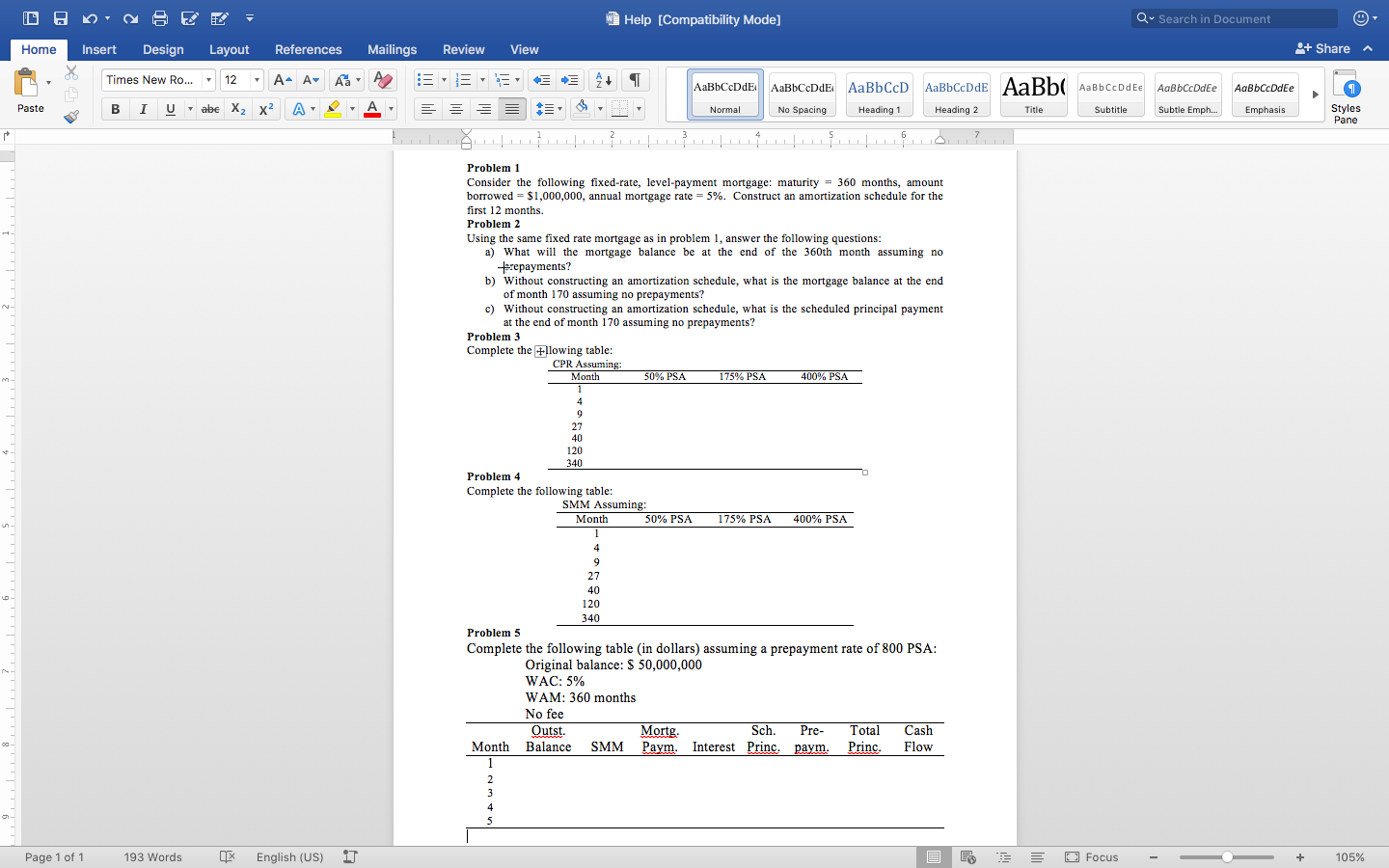Toggle bold formatting
This screenshot has height=868, width=1389.
pos(115,109)
